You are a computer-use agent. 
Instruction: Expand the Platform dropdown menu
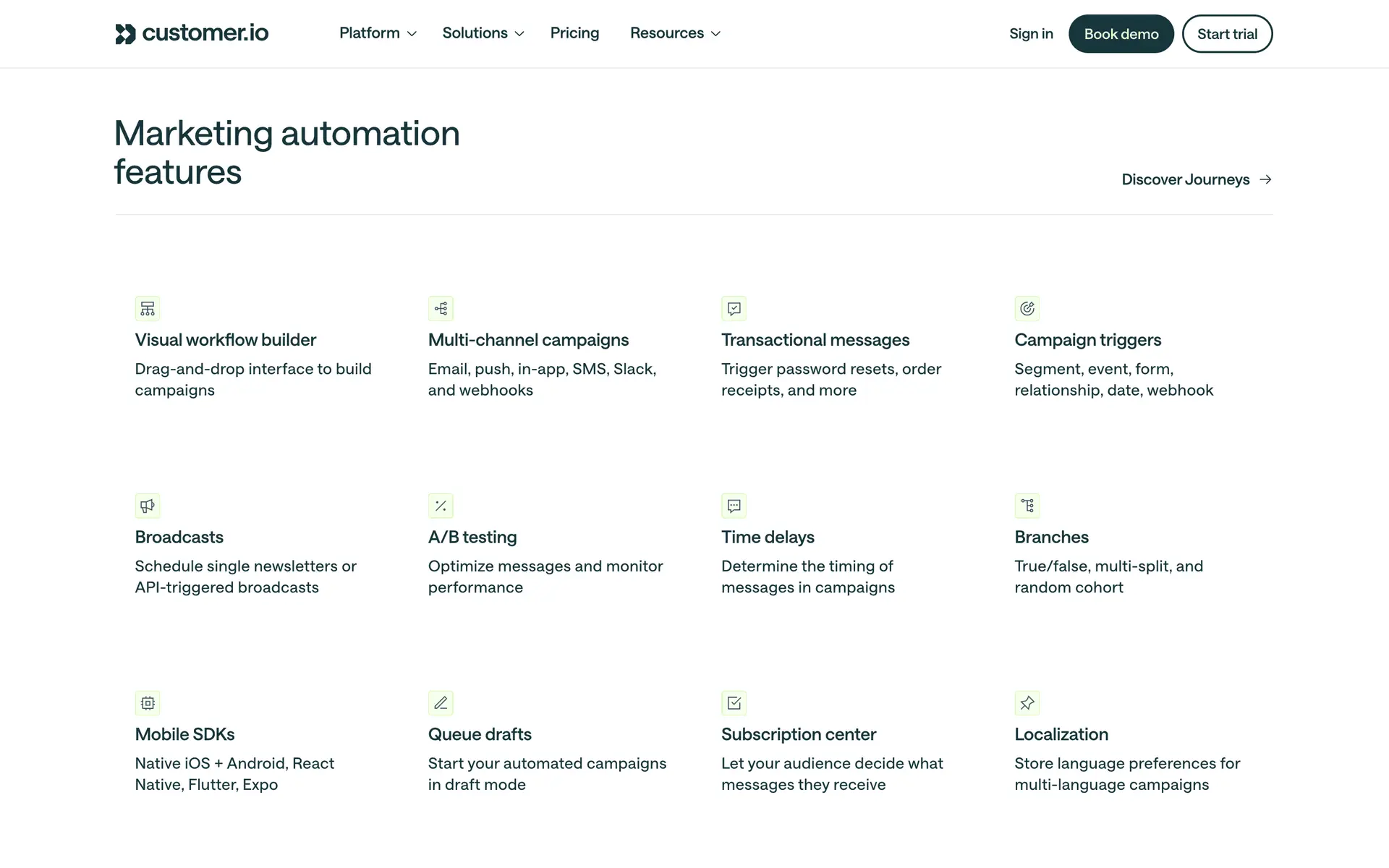(x=378, y=33)
